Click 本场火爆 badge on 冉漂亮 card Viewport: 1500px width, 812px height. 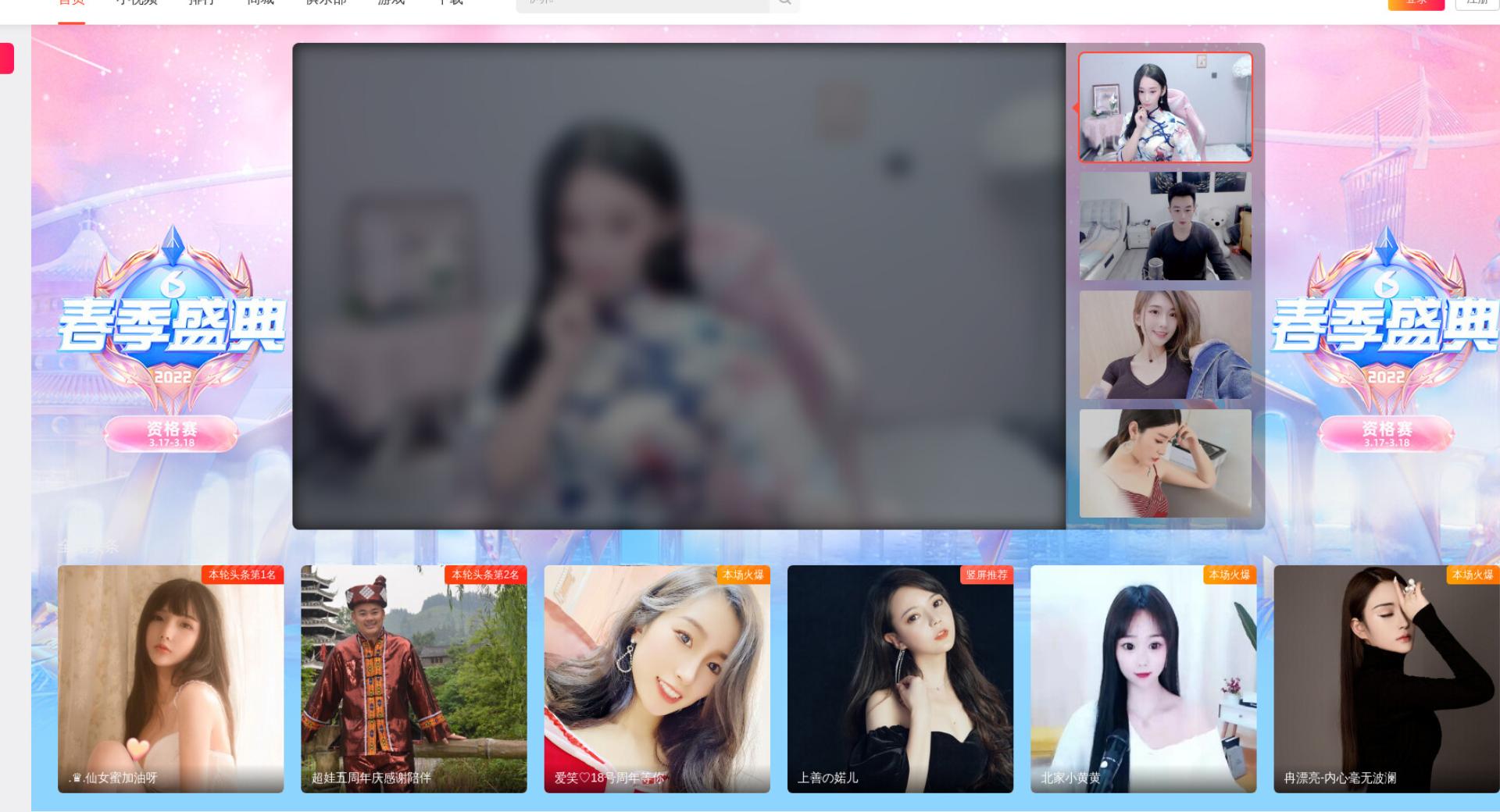pos(1473,575)
